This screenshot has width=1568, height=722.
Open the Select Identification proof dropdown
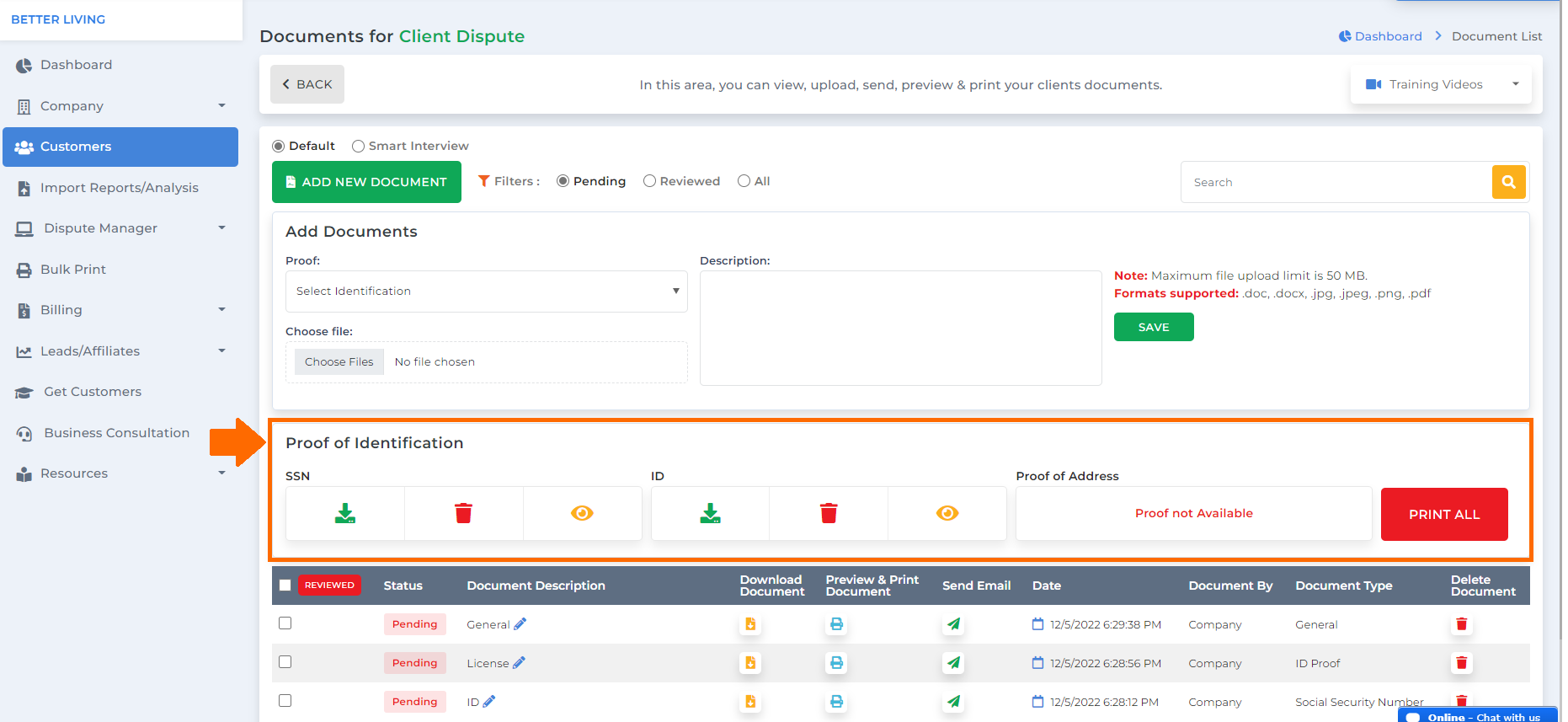point(487,291)
